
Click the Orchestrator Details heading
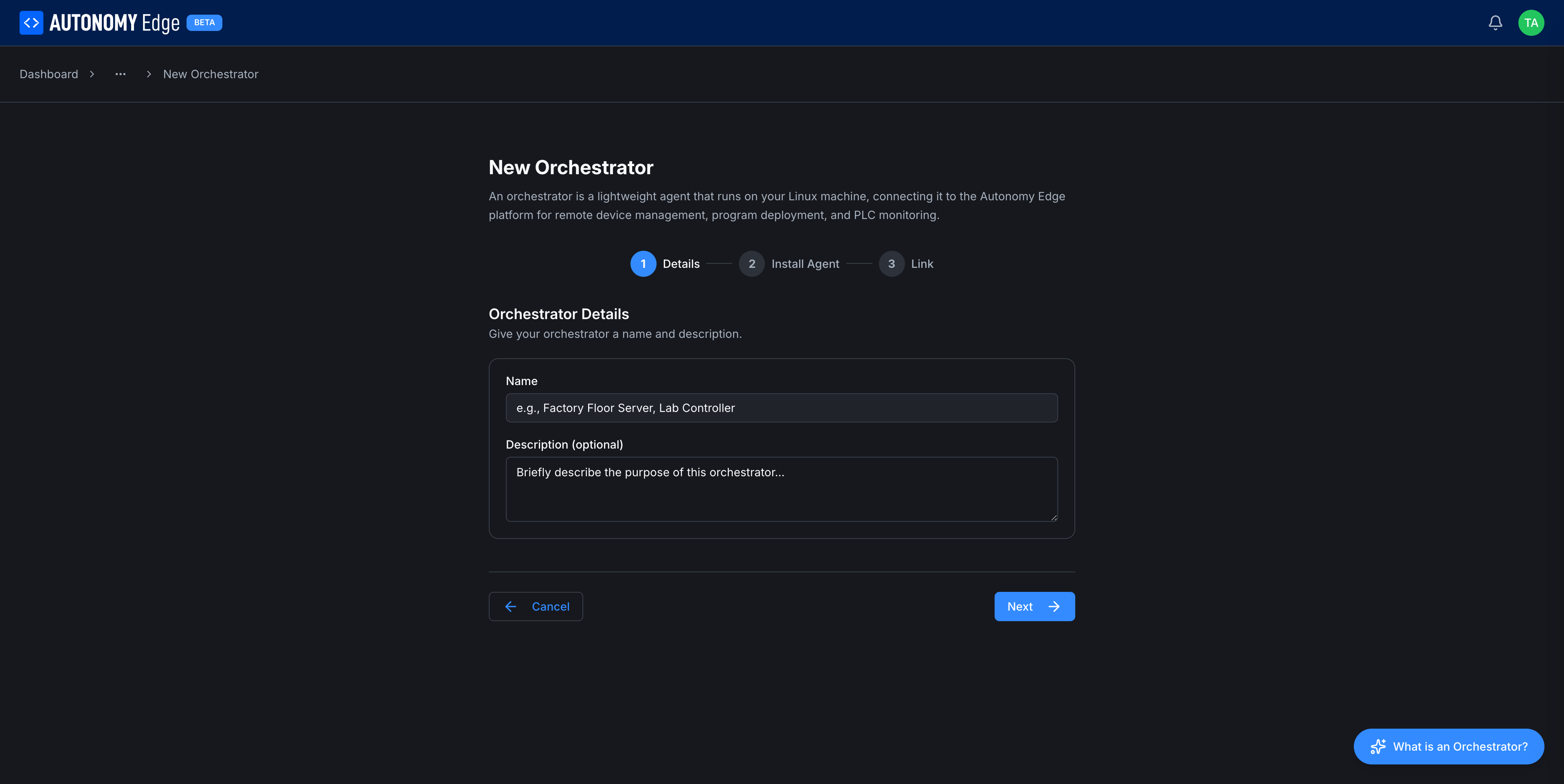[x=558, y=314]
